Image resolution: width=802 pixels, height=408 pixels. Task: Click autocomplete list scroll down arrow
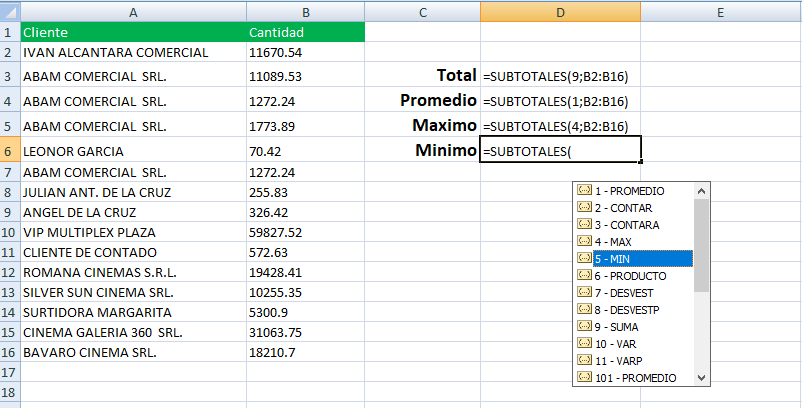(x=701, y=378)
